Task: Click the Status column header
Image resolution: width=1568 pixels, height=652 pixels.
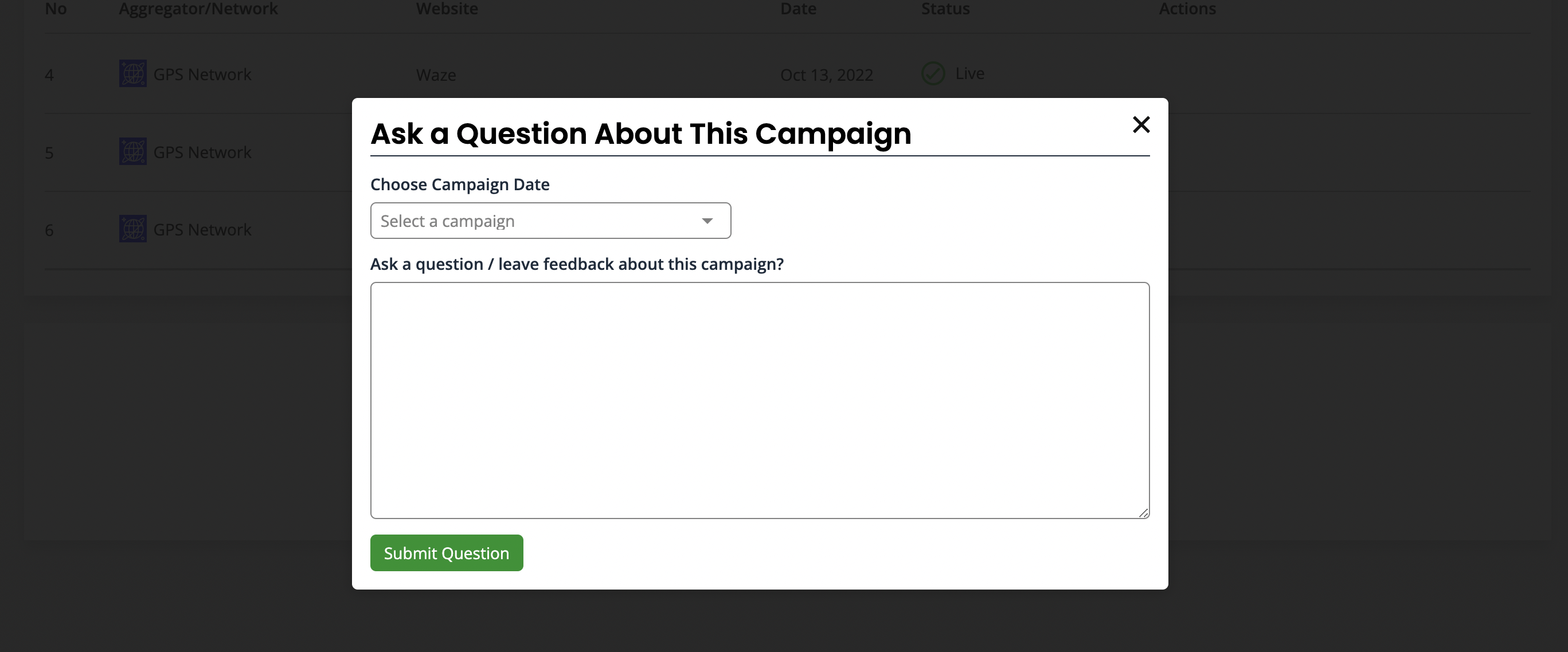Action: tap(945, 9)
